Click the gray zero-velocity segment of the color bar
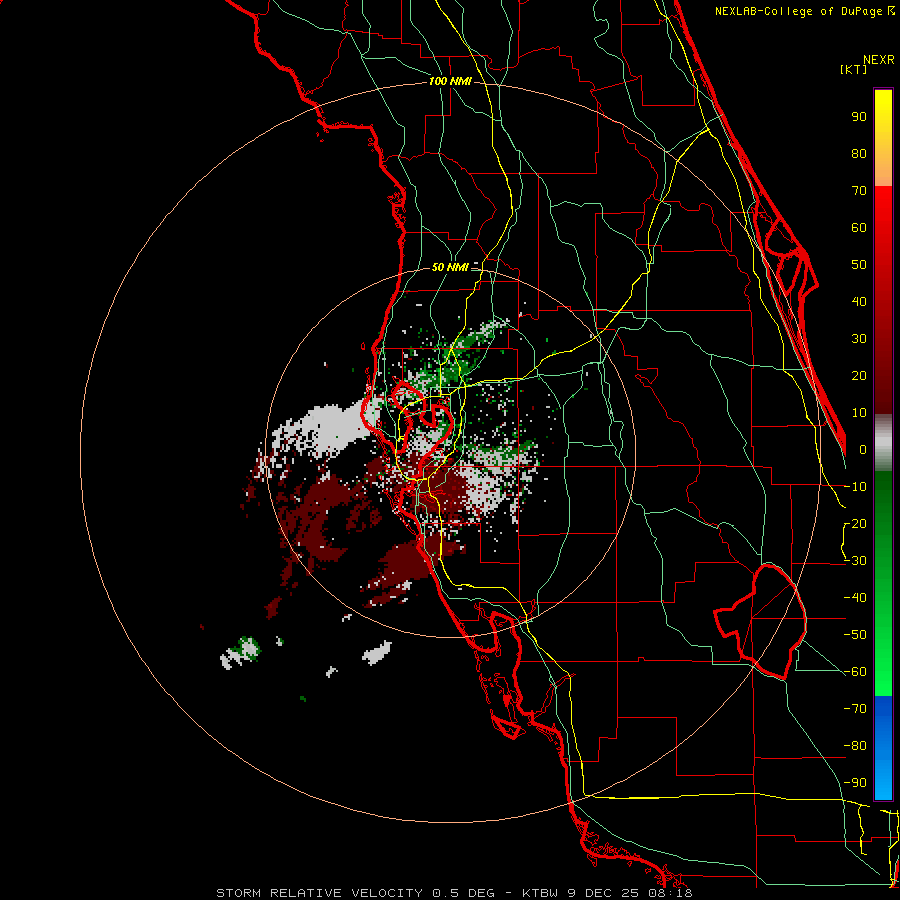This screenshot has height=900, width=900. coord(883,443)
